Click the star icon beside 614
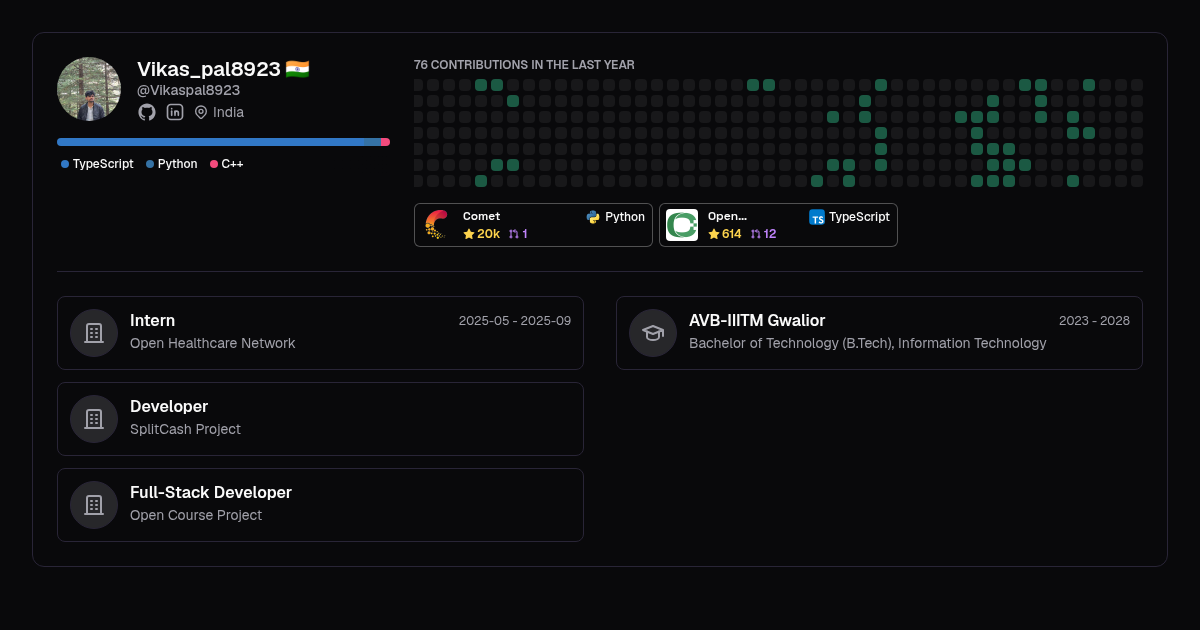This screenshot has height=630, width=1200. [714, 234]
